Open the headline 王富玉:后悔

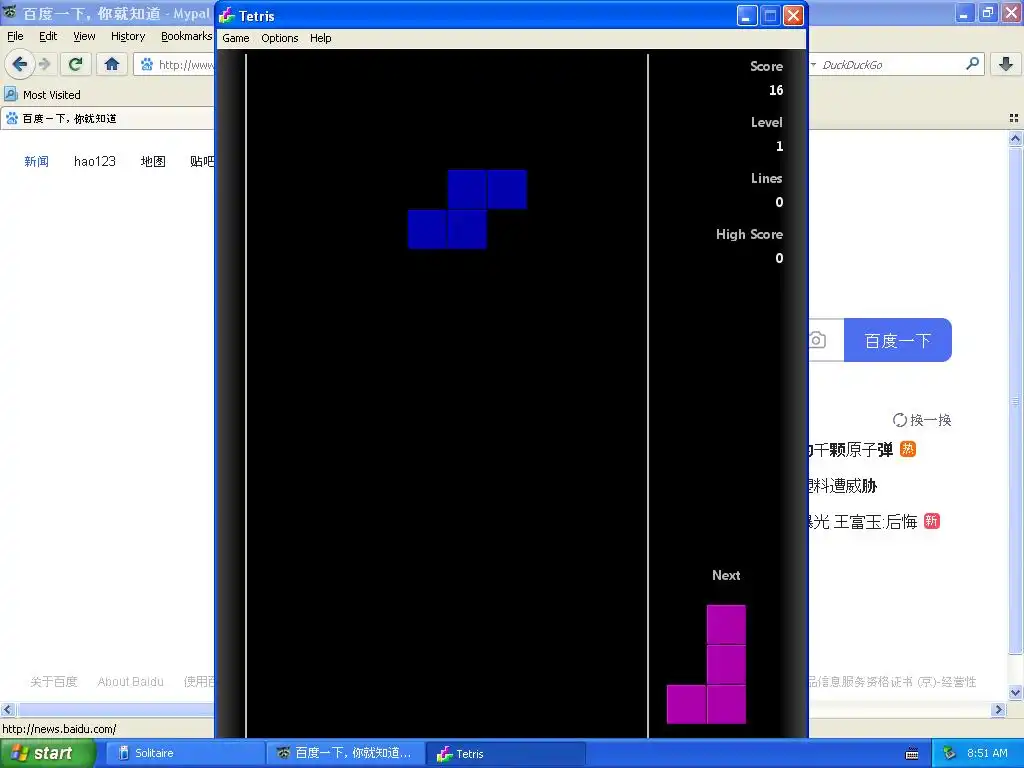pos(863,521)
